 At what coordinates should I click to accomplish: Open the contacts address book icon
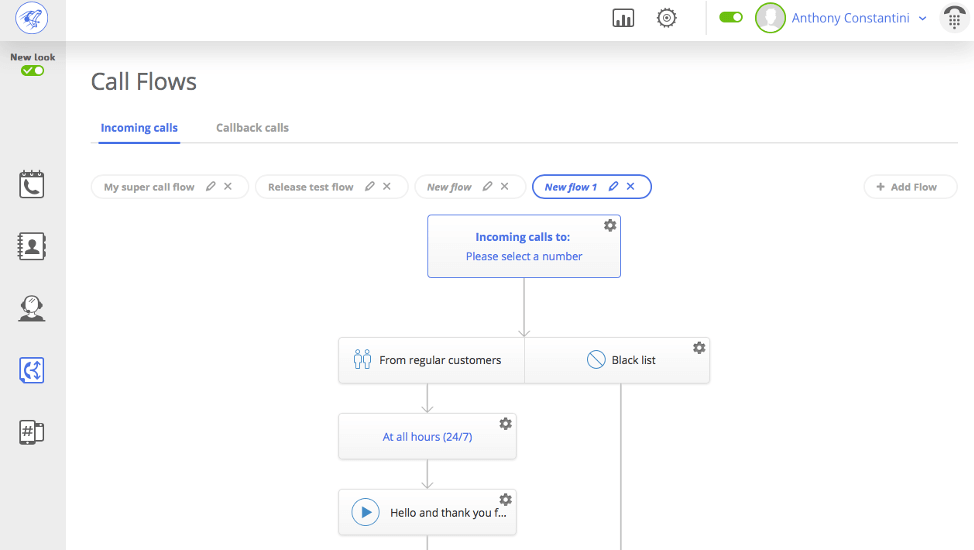tap(32, 246)
